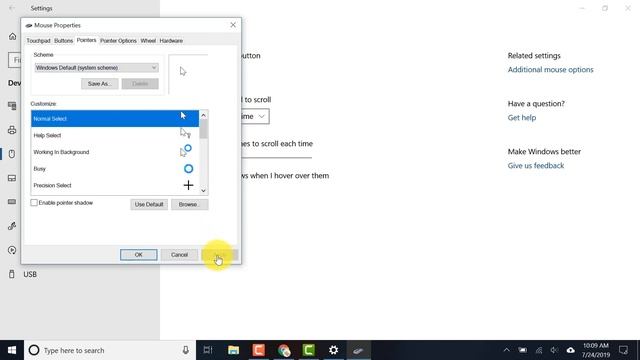Open the Typing keyboard sidebar icon
Image resolution: width=640 pixels, height=360 pixels.
pos(12,202)
